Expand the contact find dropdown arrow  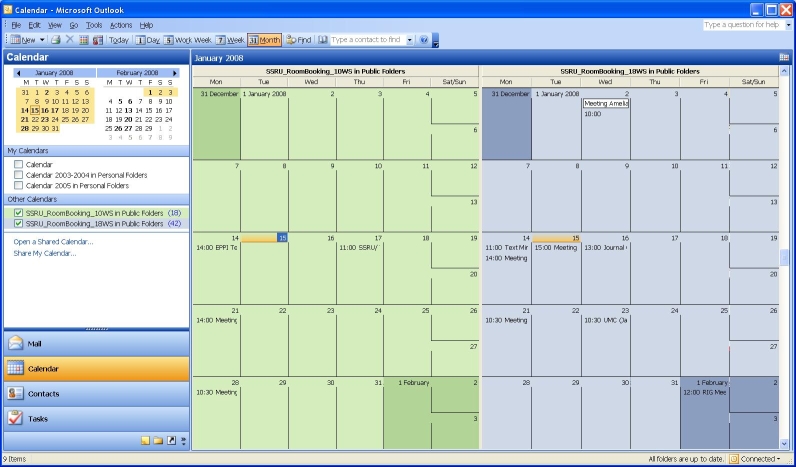[410, 40]
